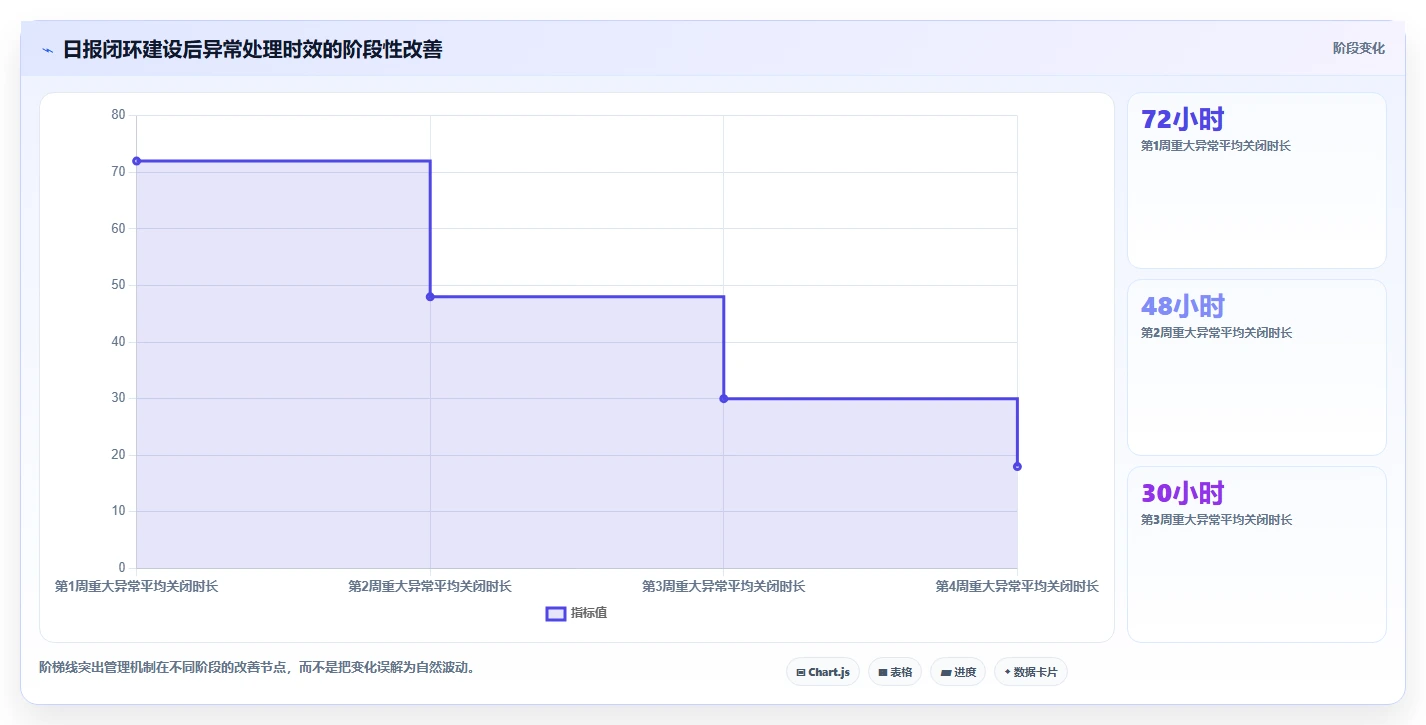Click the chart title 日报闭环建设后异常处理时效的阶段性改善
Viewport: 1426px width, 725px height.
(253, 49)
